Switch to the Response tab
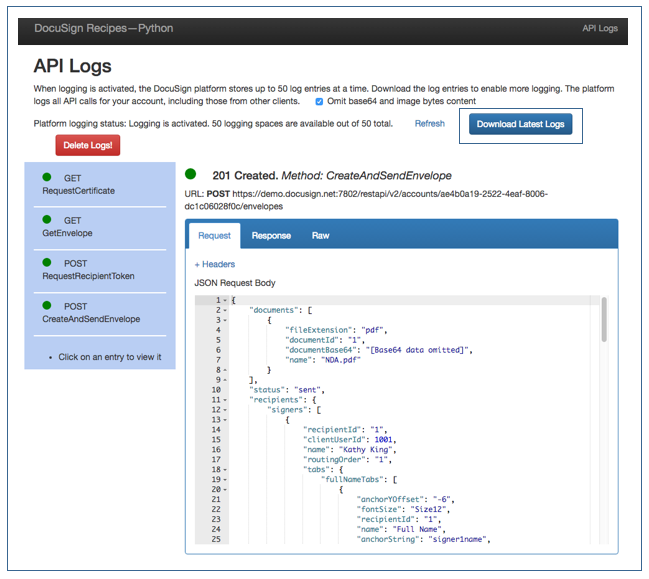 271,235
